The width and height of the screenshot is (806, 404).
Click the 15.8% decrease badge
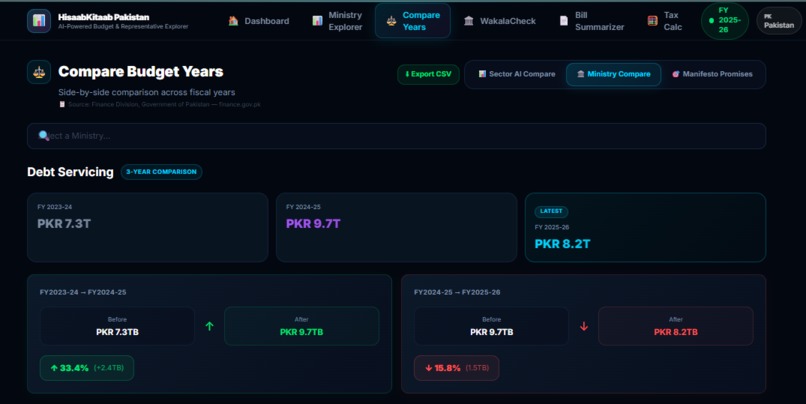pos(456,368)
